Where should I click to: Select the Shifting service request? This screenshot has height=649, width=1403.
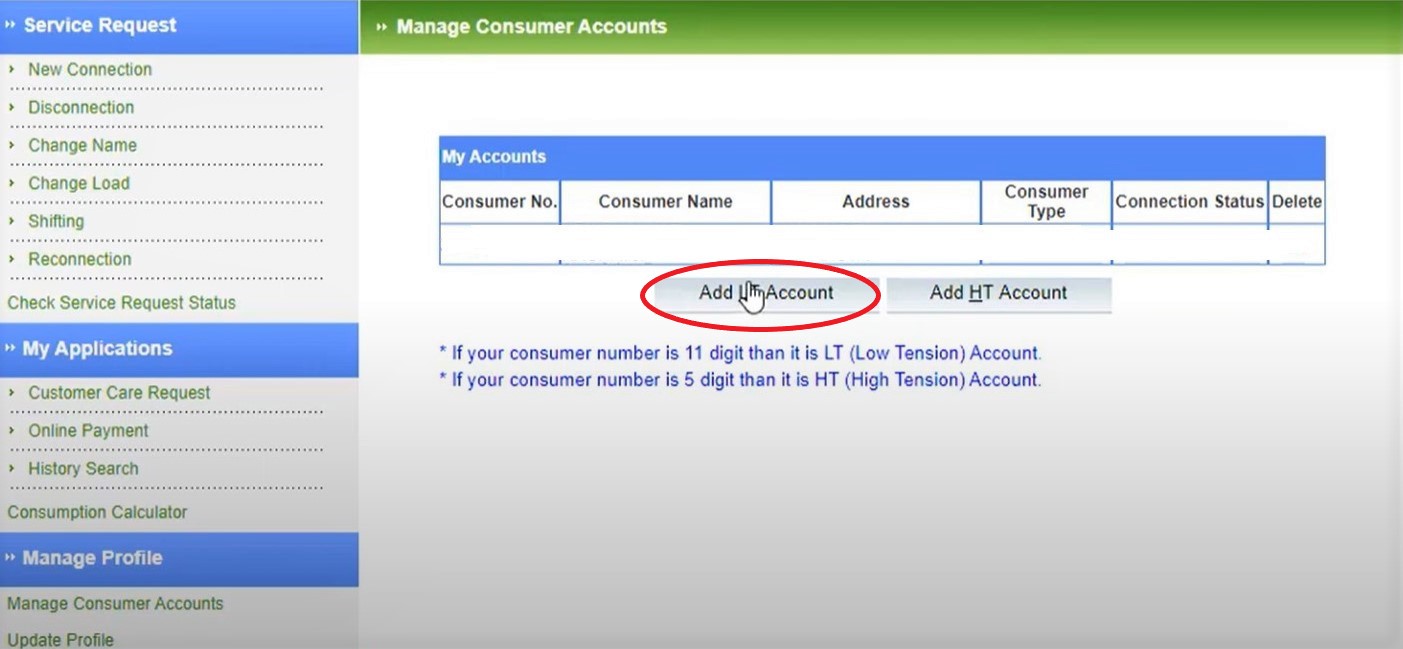point(56,222)
